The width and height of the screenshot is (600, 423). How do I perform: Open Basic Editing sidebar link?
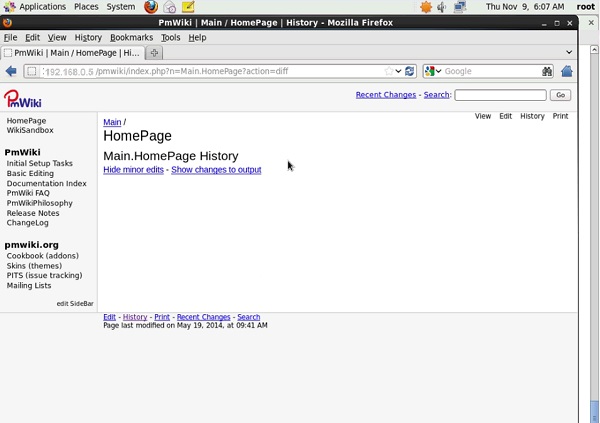point(30,173)
